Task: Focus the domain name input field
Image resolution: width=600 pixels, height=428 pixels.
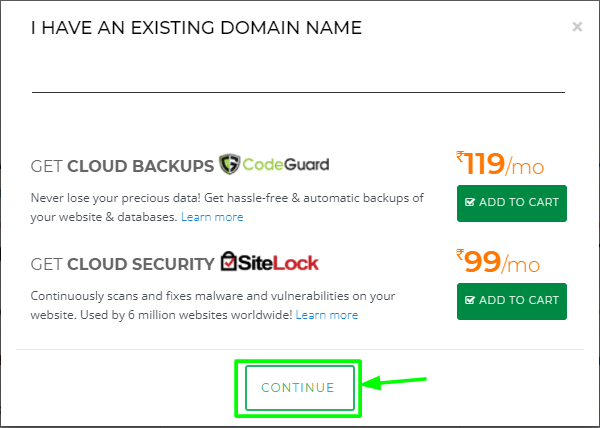Action: pos(298,75)
